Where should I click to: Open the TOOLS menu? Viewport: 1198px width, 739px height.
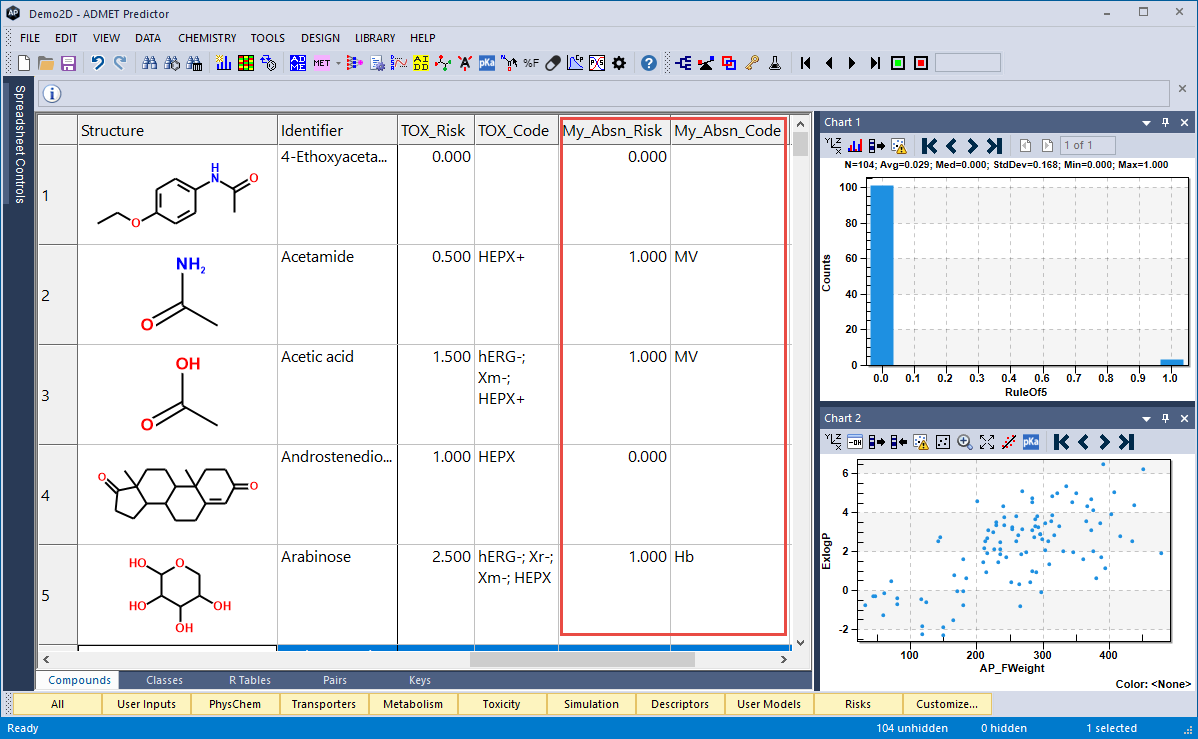[x=267, y=38]
